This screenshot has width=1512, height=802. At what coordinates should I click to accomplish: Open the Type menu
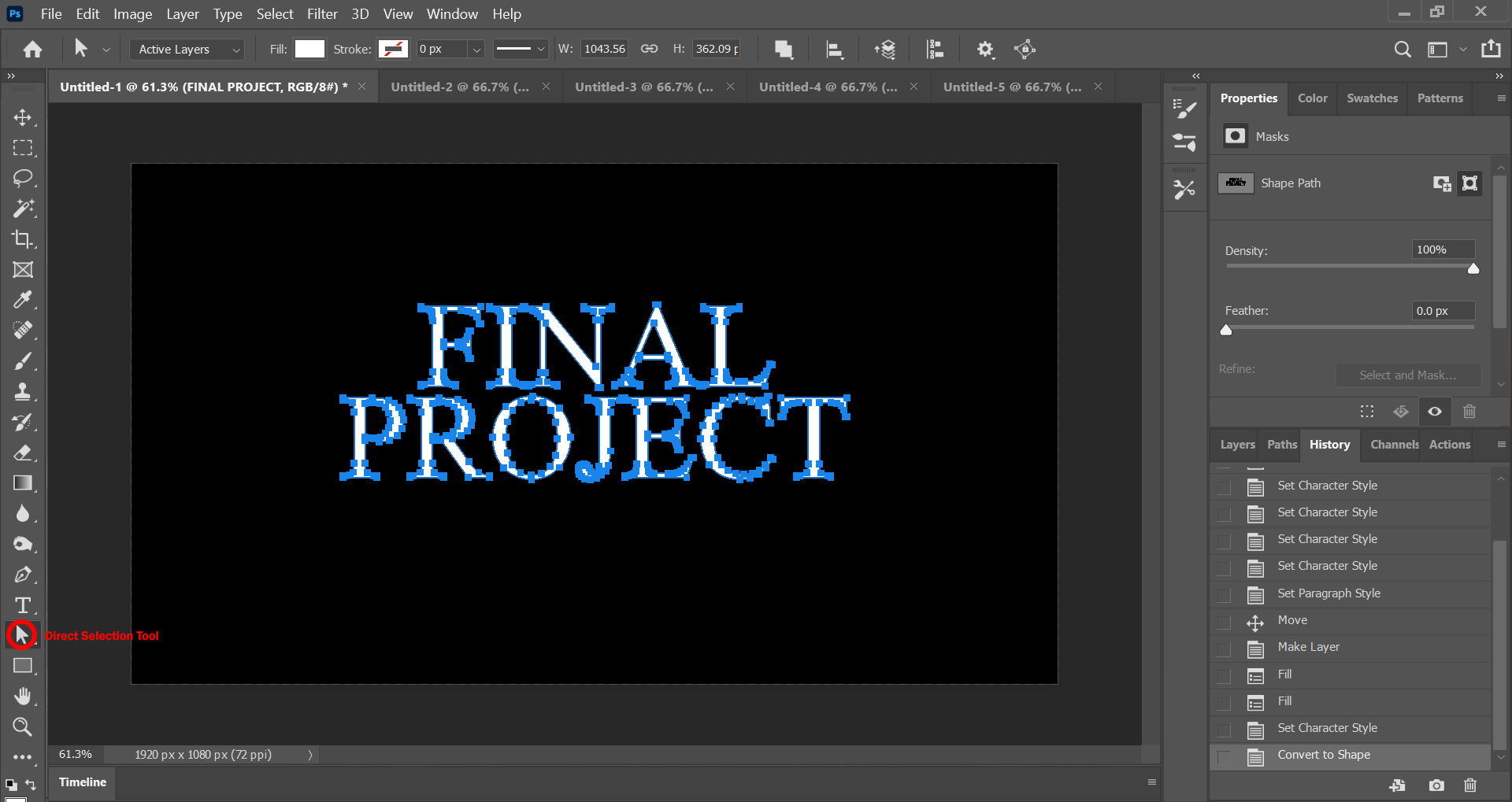(x=228, y=14)
